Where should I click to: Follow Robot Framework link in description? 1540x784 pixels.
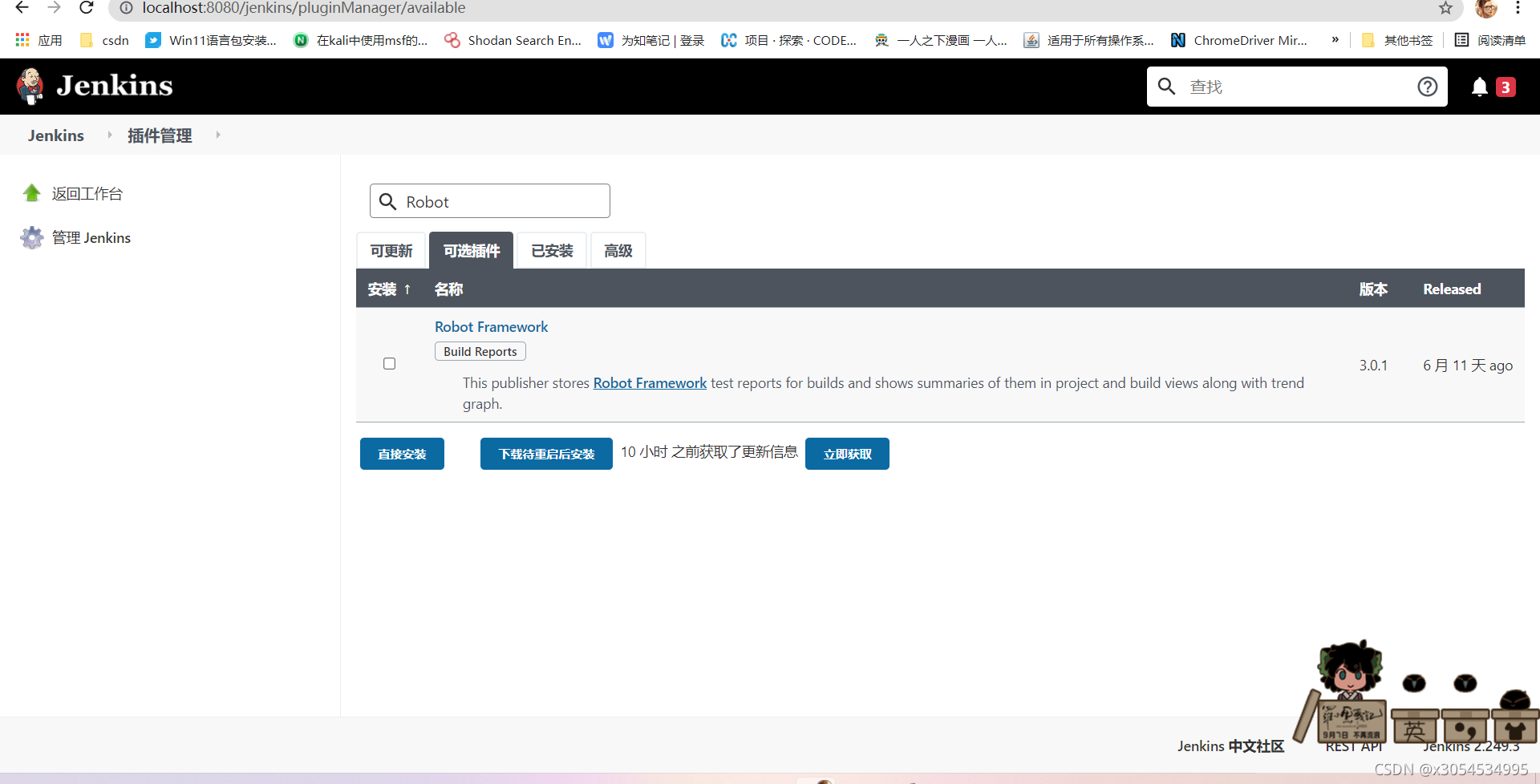tap(650, 383)
